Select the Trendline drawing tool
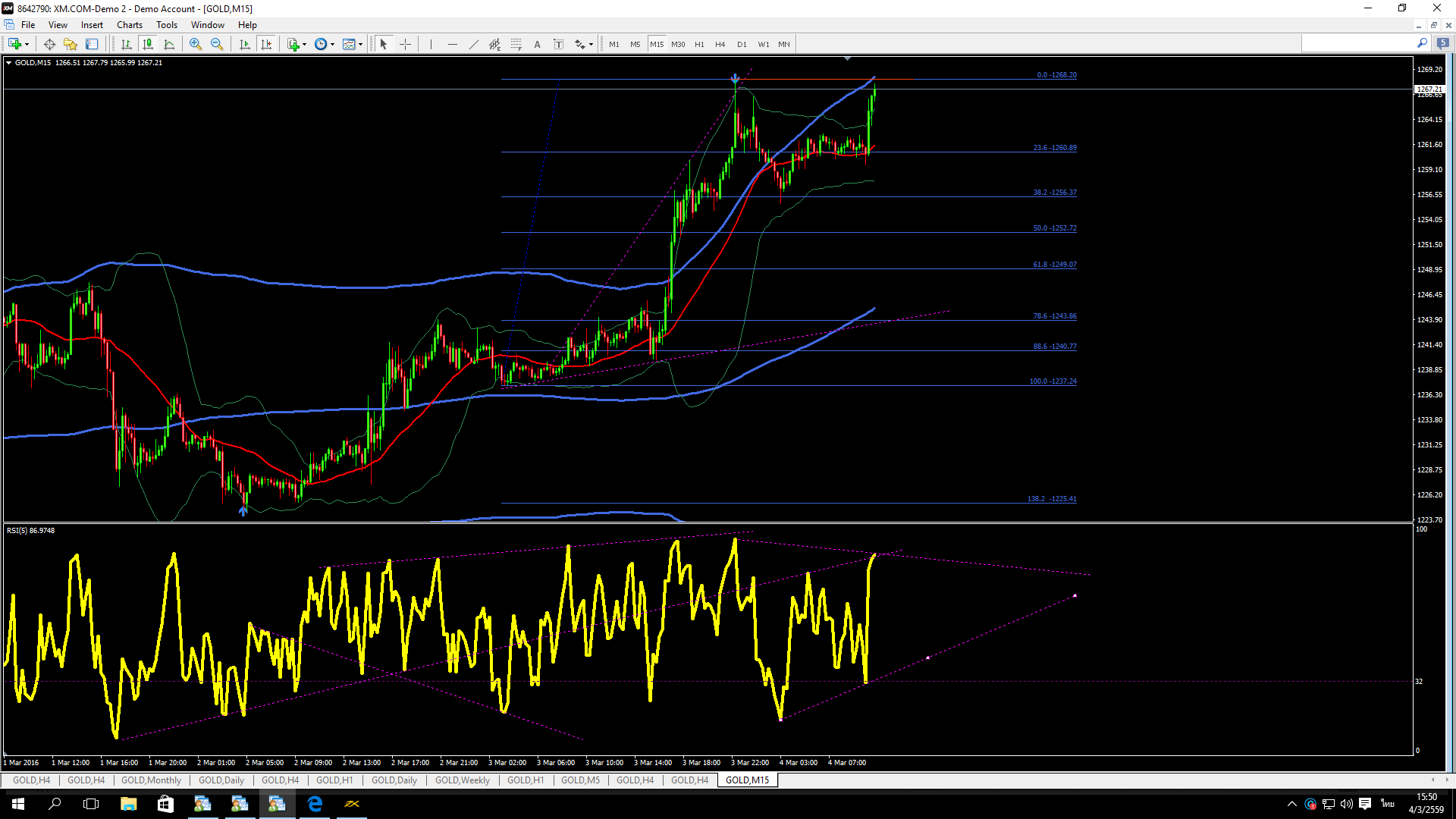 [x=474, y=44]
